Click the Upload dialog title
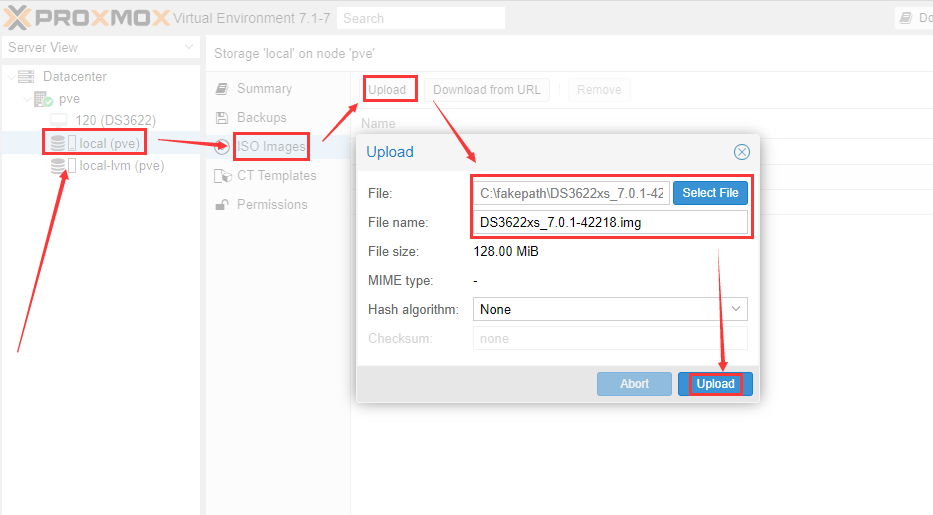The height and width of the screenshot is (515, 933). tap(390, 152)
